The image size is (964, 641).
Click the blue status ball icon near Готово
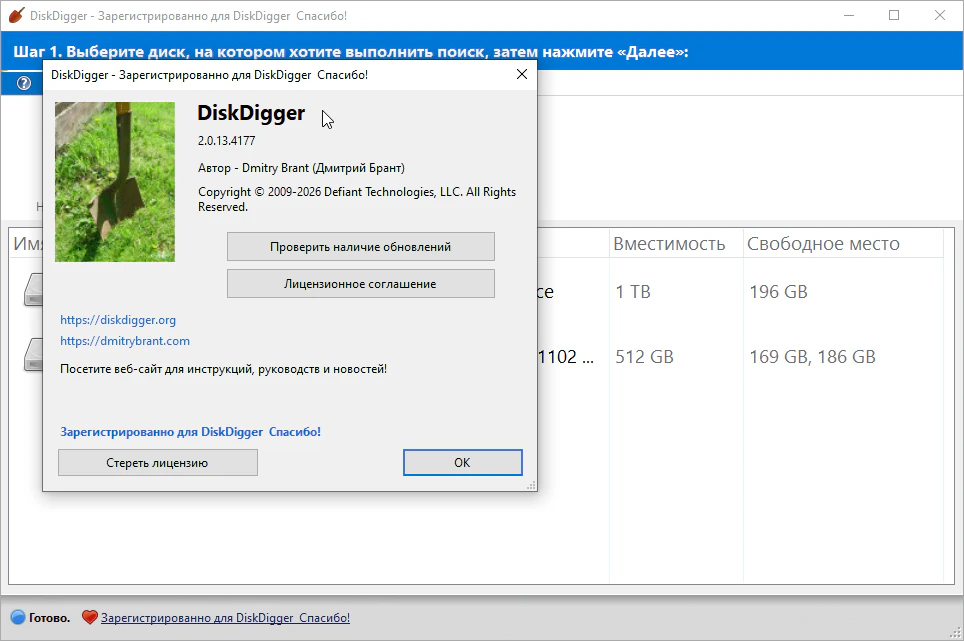17,618
